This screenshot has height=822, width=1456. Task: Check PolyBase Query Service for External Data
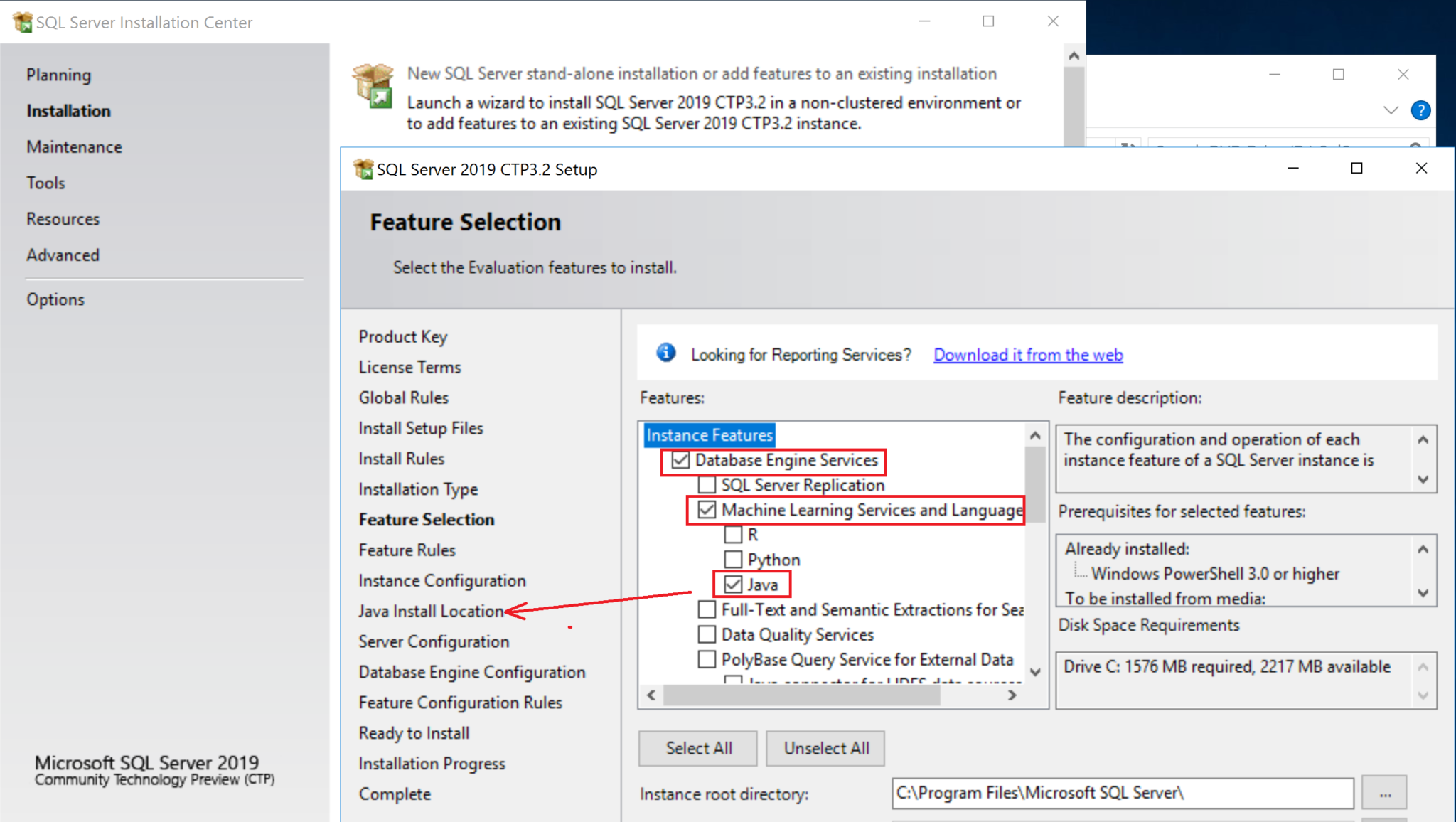[707, 659]
